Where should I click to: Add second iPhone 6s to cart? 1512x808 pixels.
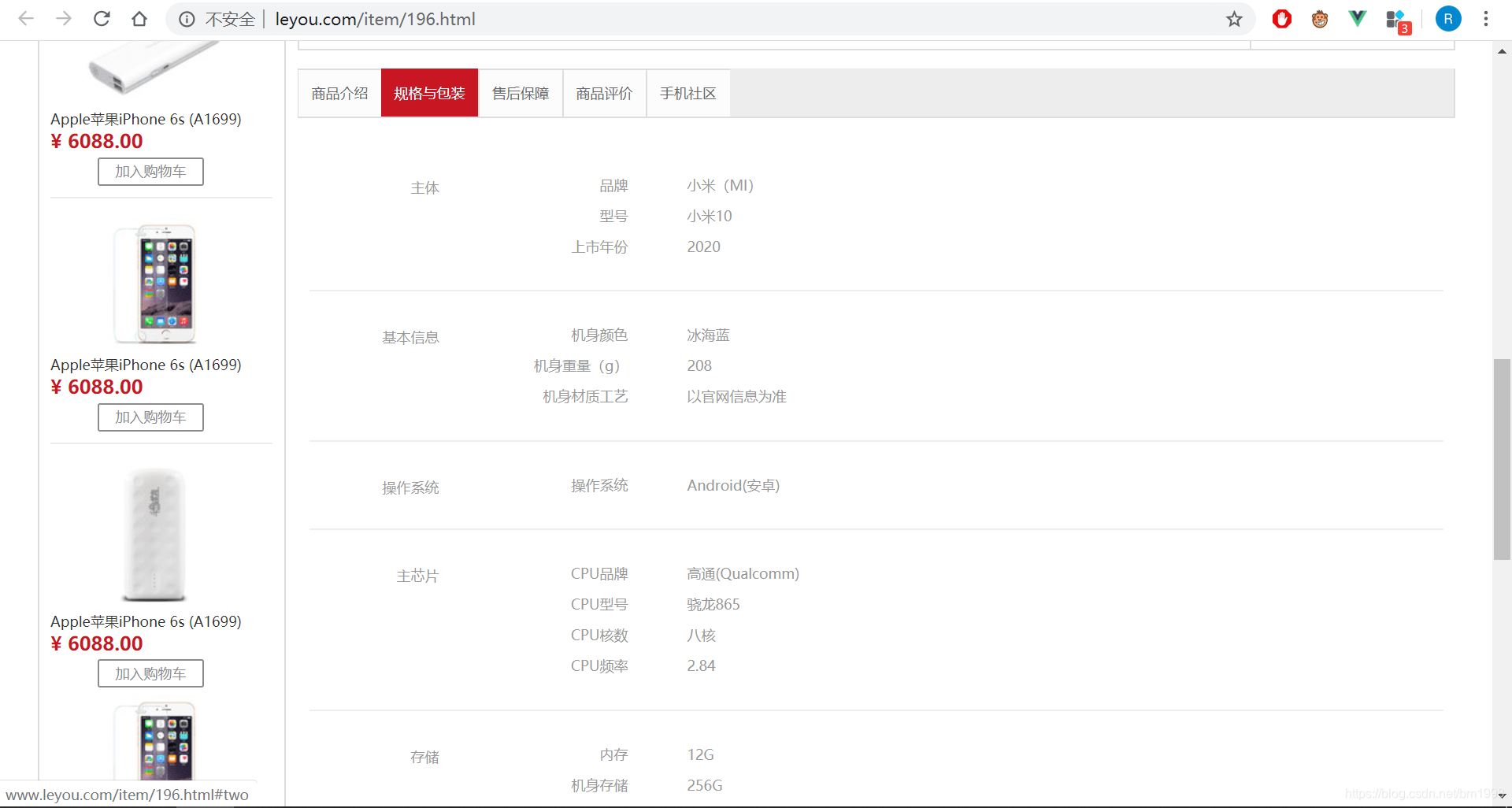(x=150, y=417)
